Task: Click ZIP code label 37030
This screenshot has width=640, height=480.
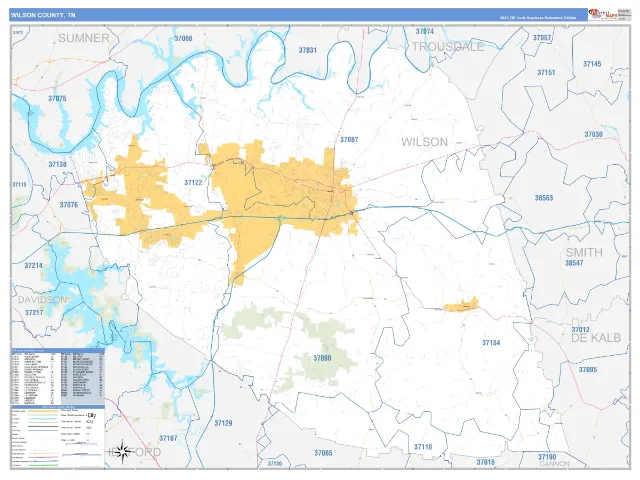Action: (x=593, y=134)
